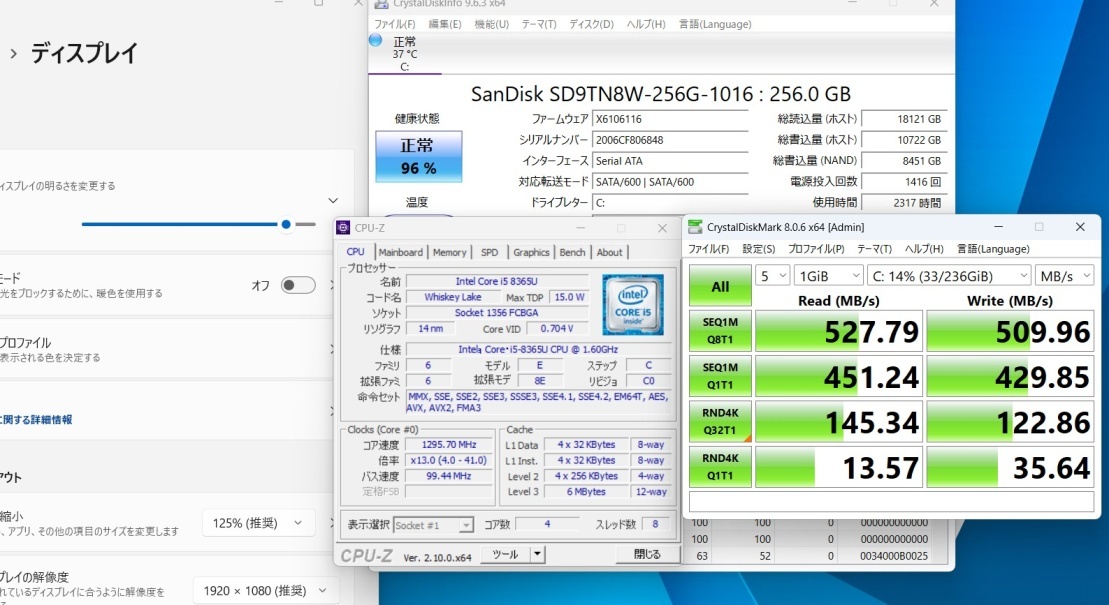Viewport: 1109px width, 605px height.
Task: Open the MB/s unit dropdown
Action: (1064, 276)
